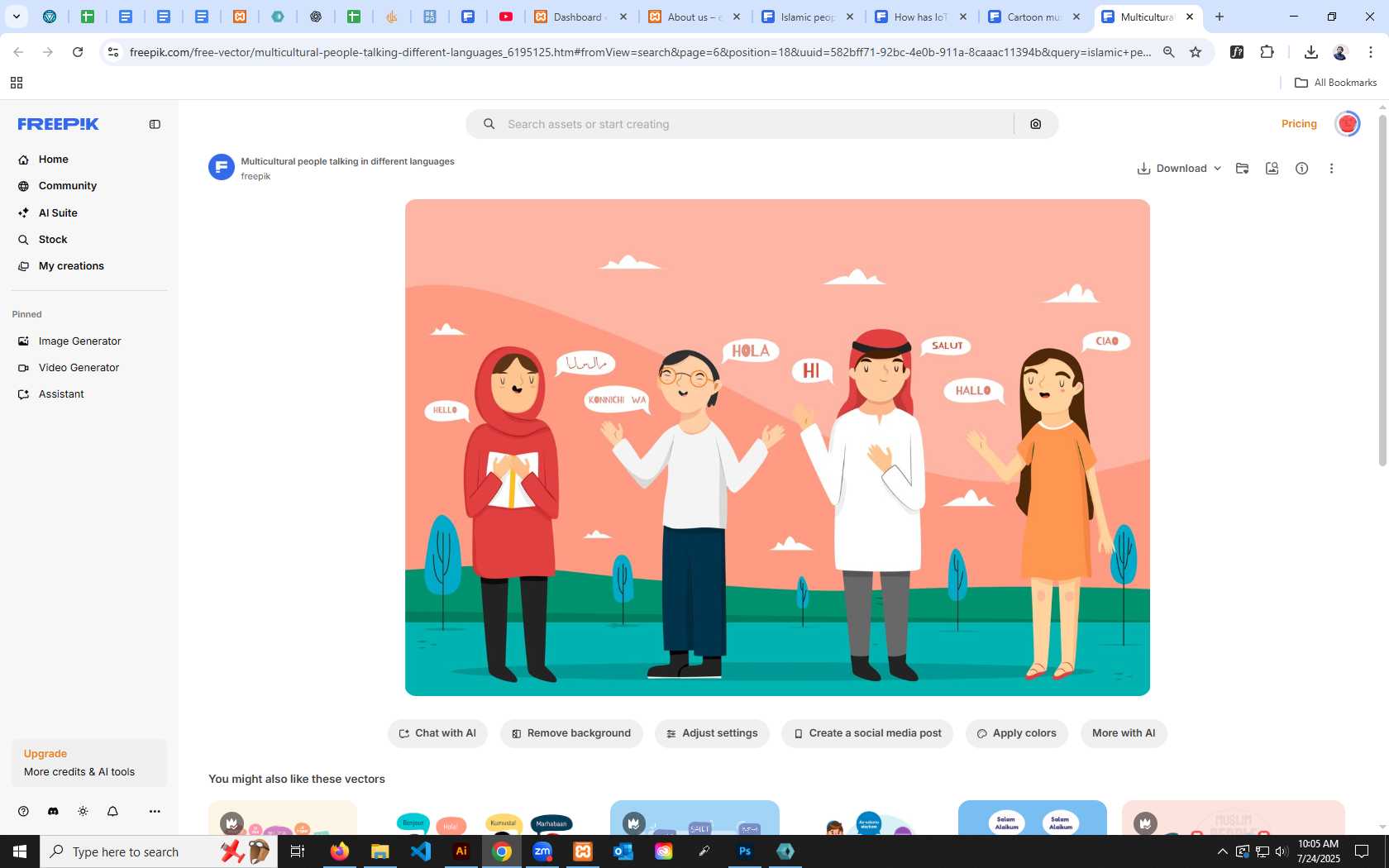Bookmark this page star icon

pos(1196,52)
